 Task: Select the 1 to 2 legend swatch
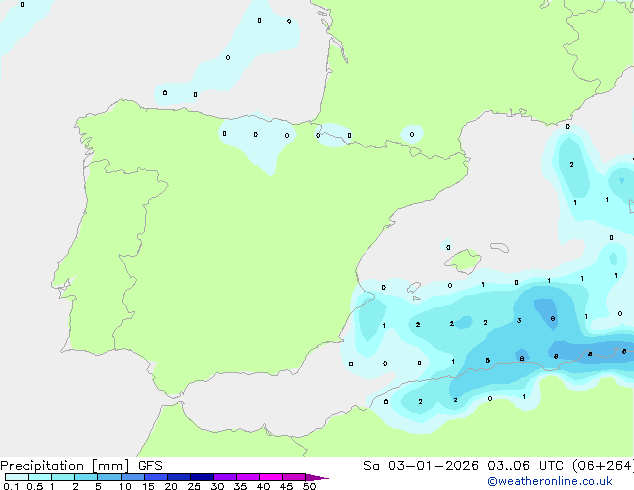coord(63,477)
